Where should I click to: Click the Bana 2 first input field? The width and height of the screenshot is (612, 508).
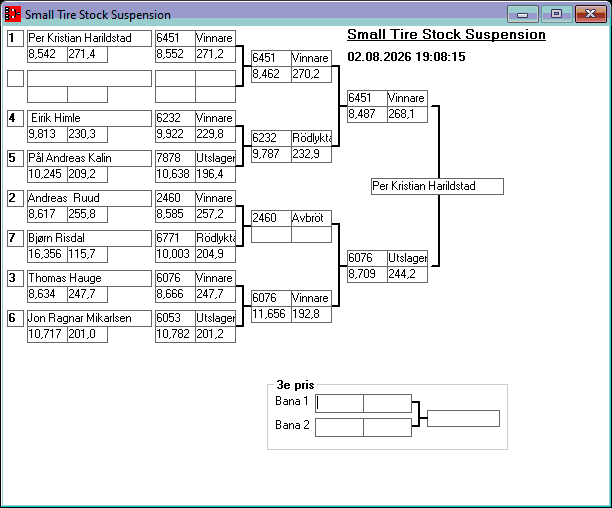pos(339,427)
